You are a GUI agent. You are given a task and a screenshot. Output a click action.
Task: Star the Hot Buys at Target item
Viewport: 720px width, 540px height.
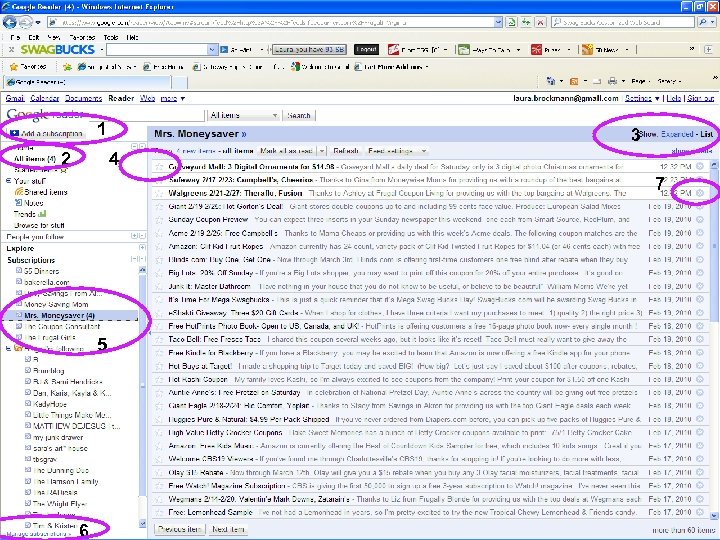tap(159, 366)
